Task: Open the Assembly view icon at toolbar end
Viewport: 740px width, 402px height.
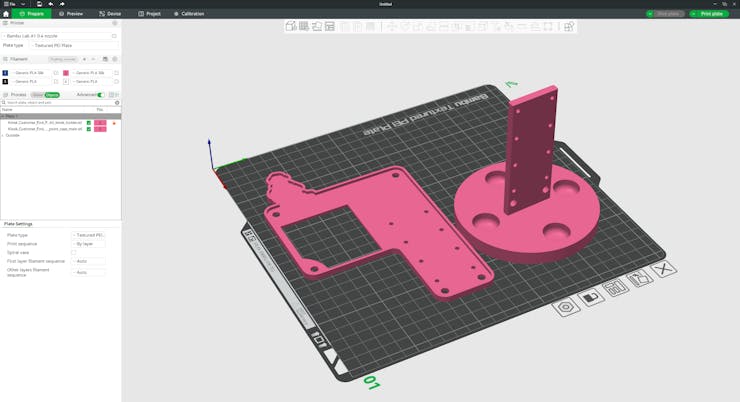Action: coord(569,26)
